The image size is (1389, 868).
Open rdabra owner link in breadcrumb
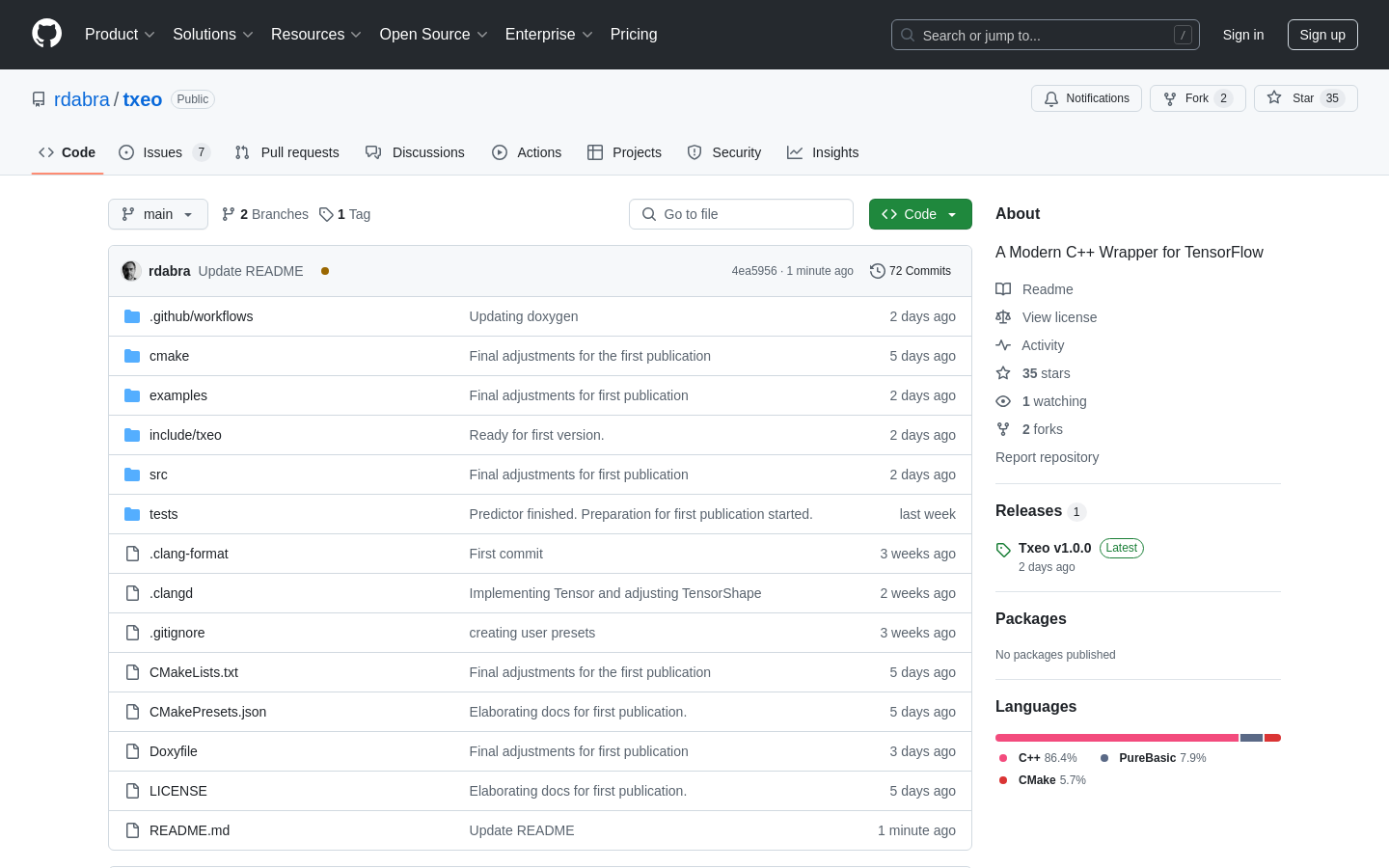[x=82, y=99]
